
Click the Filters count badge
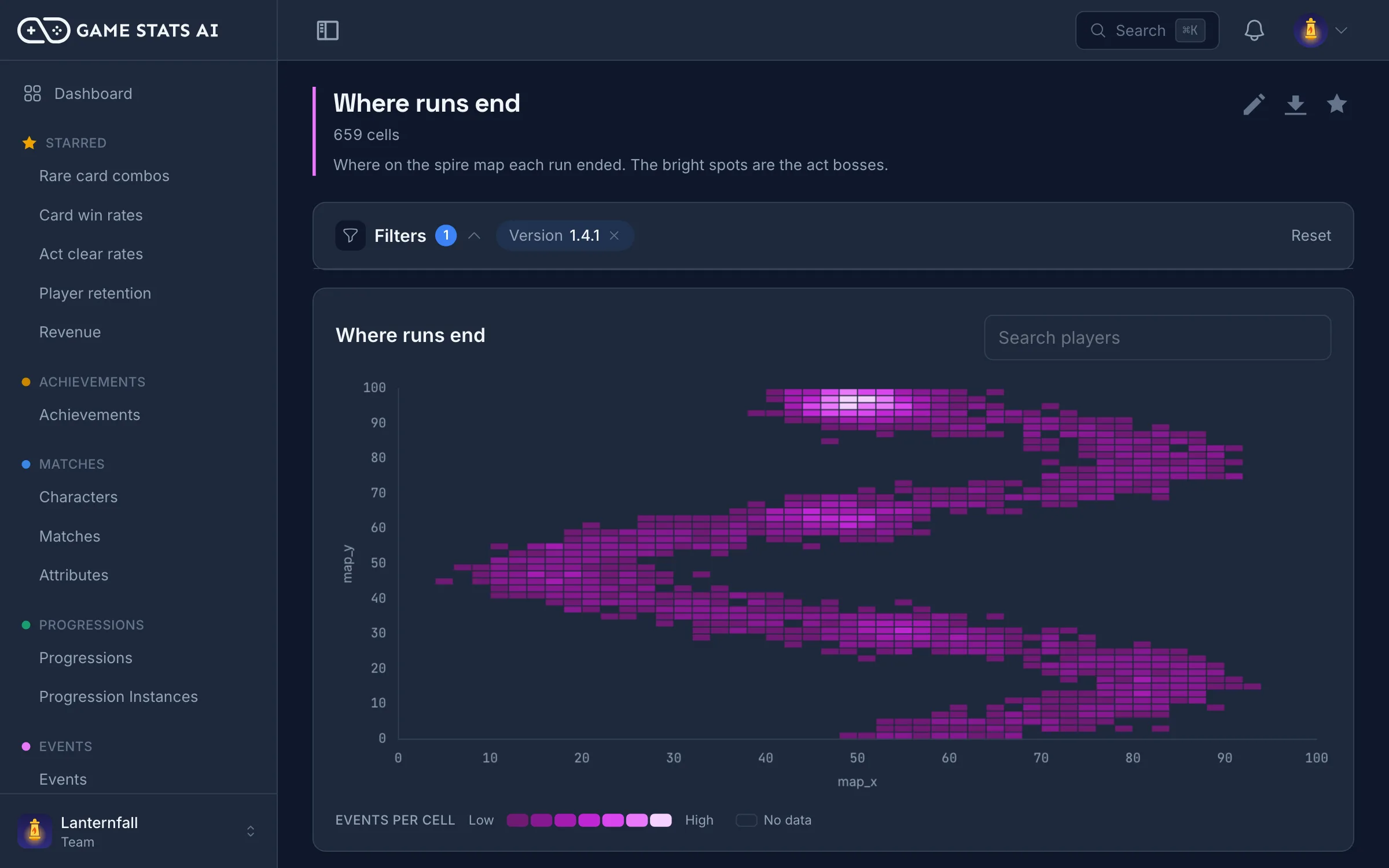pos(446,236)
